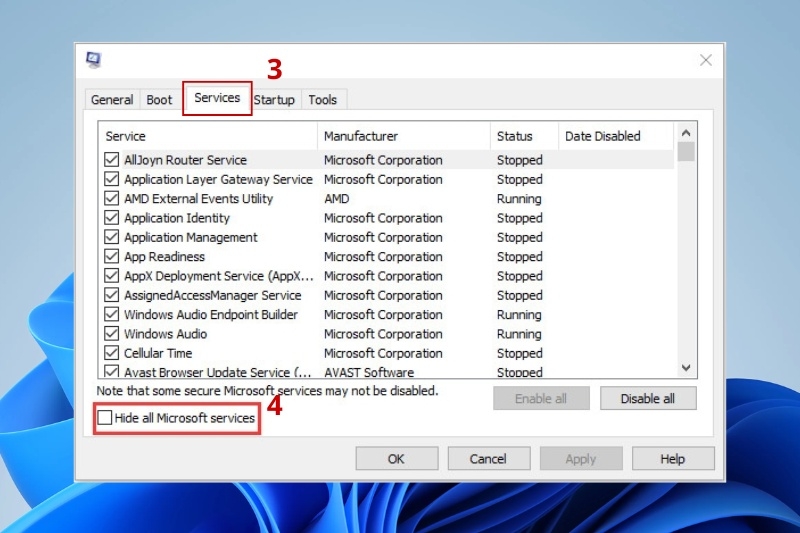Viewport: 800px width, 533px height.
Task: Select the Application Identity row text
Action: coord(177,218)
